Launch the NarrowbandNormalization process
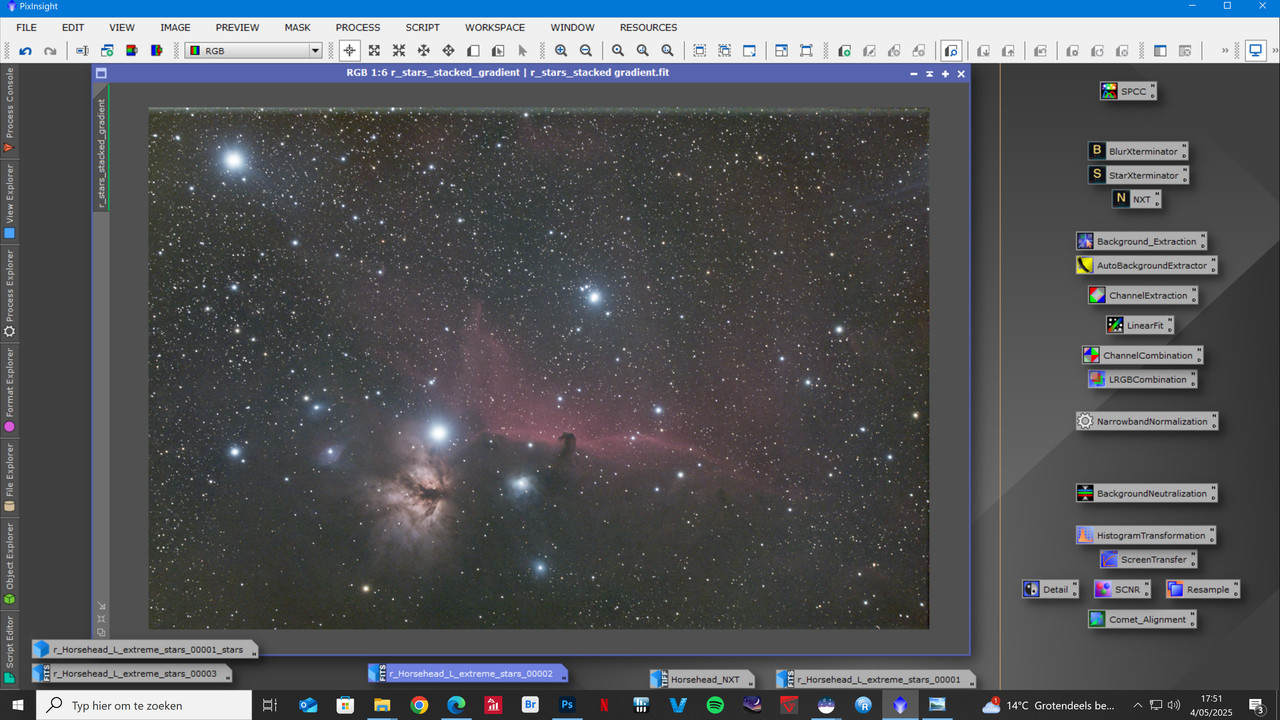Viewport: 1280px width, 720px height. click(x=1146, y=420)
